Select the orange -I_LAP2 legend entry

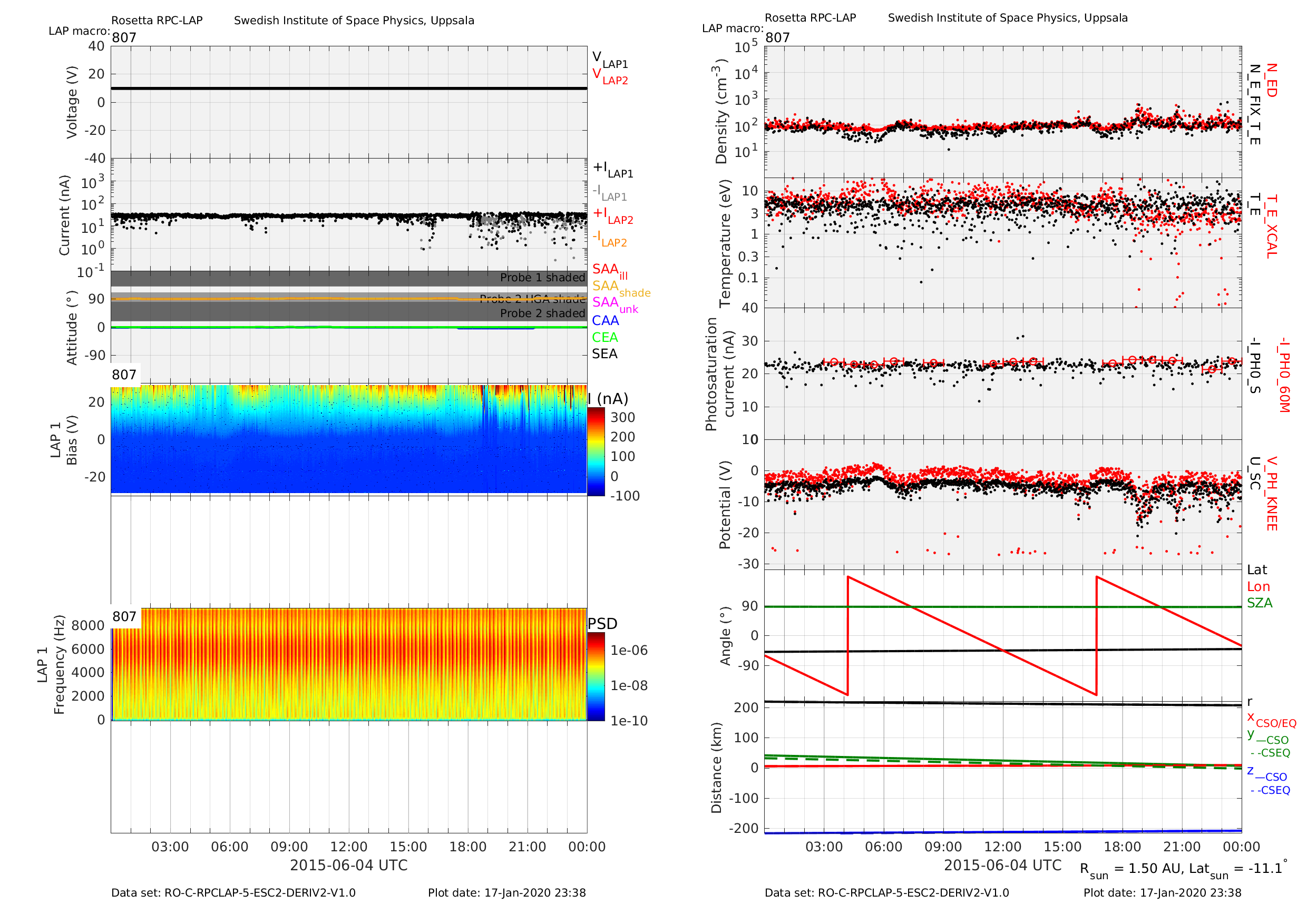[x=610, y=239]
